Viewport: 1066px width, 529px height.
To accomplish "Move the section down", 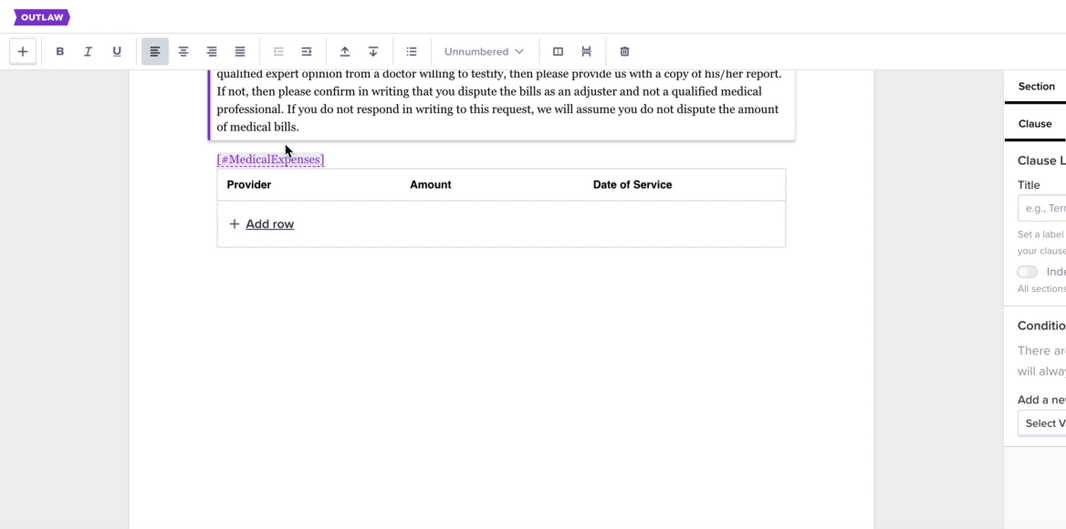I will coord(373,52).
